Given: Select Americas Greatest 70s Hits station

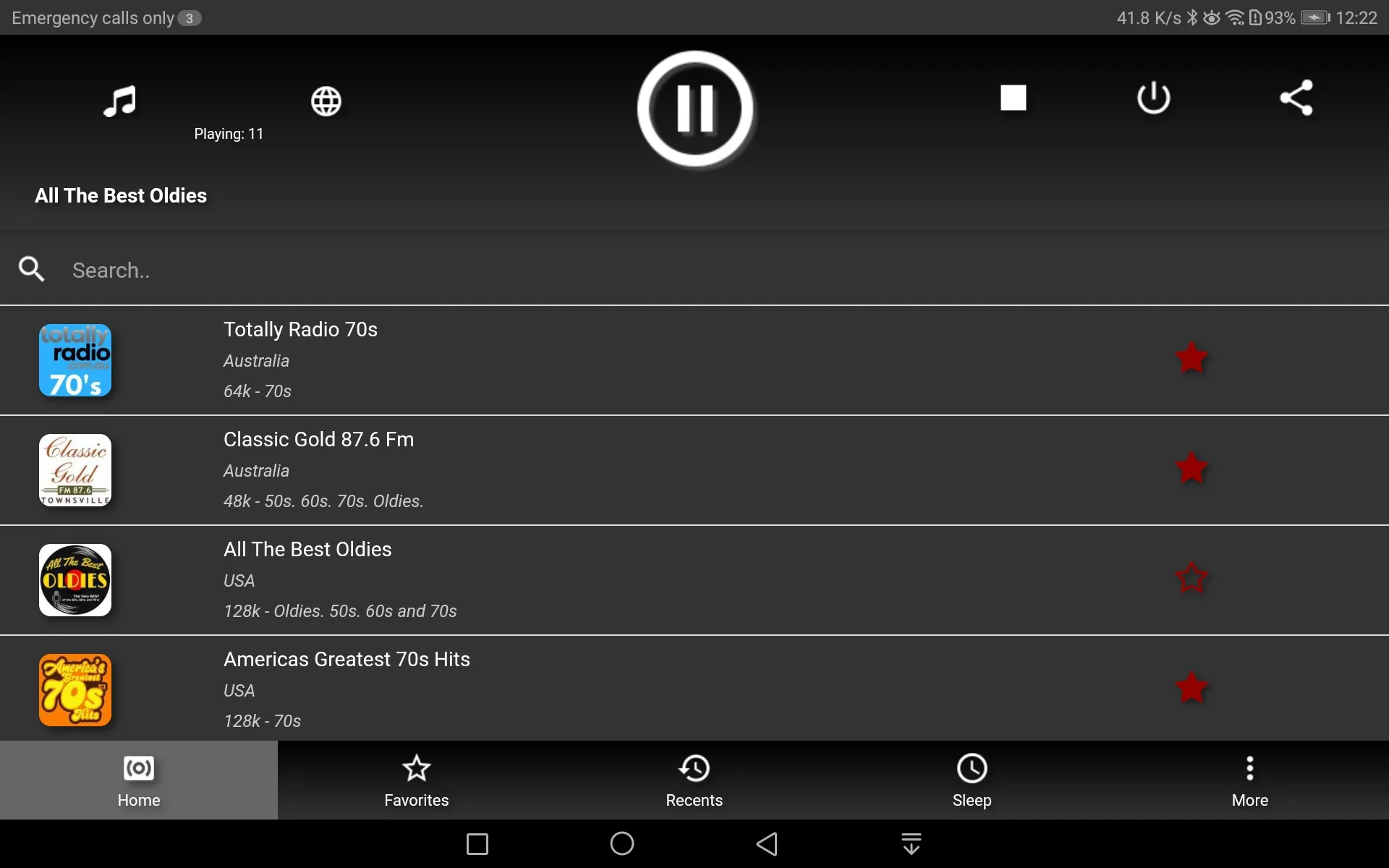Looking at the screenshot, I should tap(694, 688).
